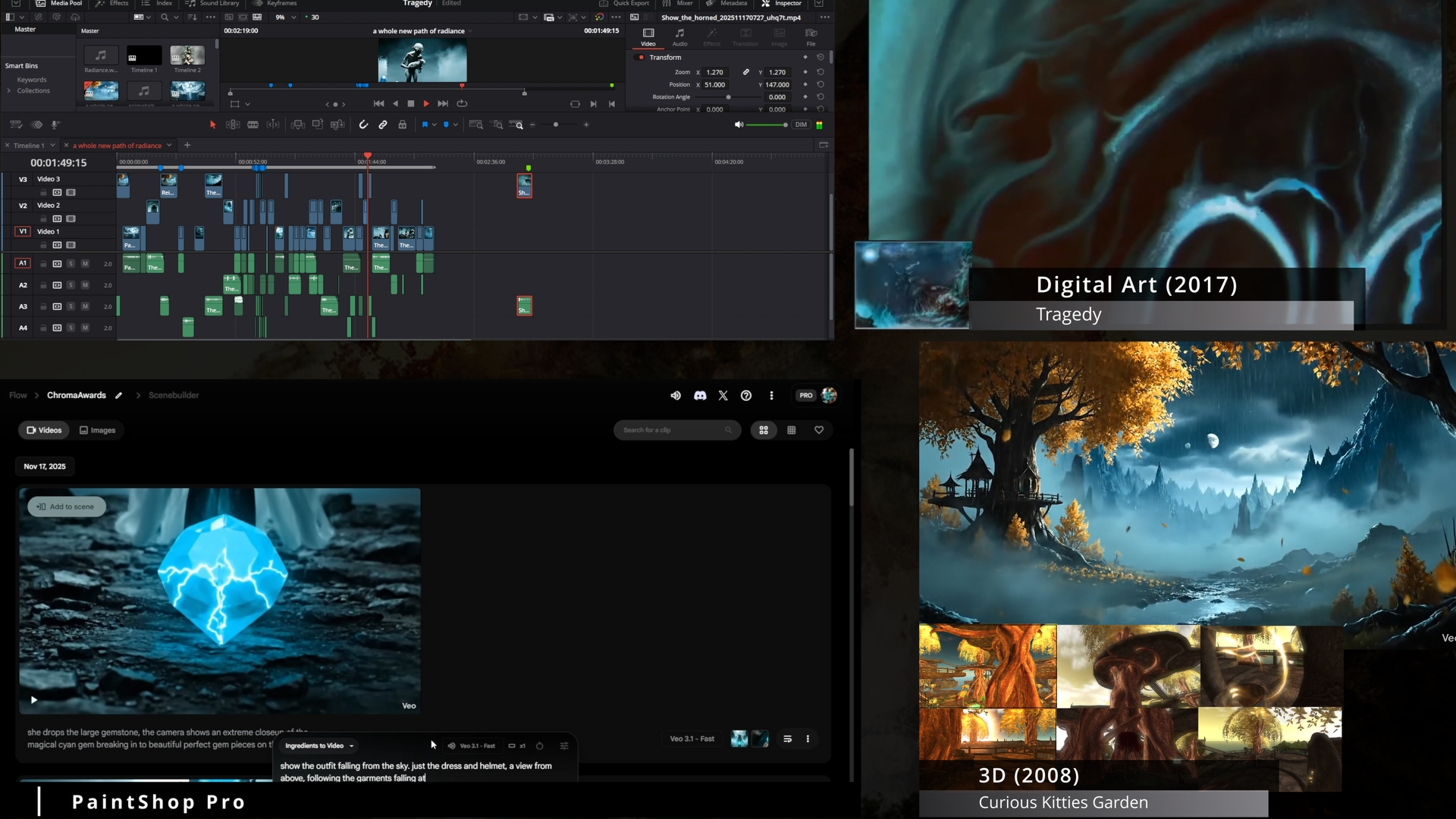This screenshot has height=819, width=1456.
Task: Mute audio track A1 with M button
Action: pyautogui.click(x=85, y=264)
